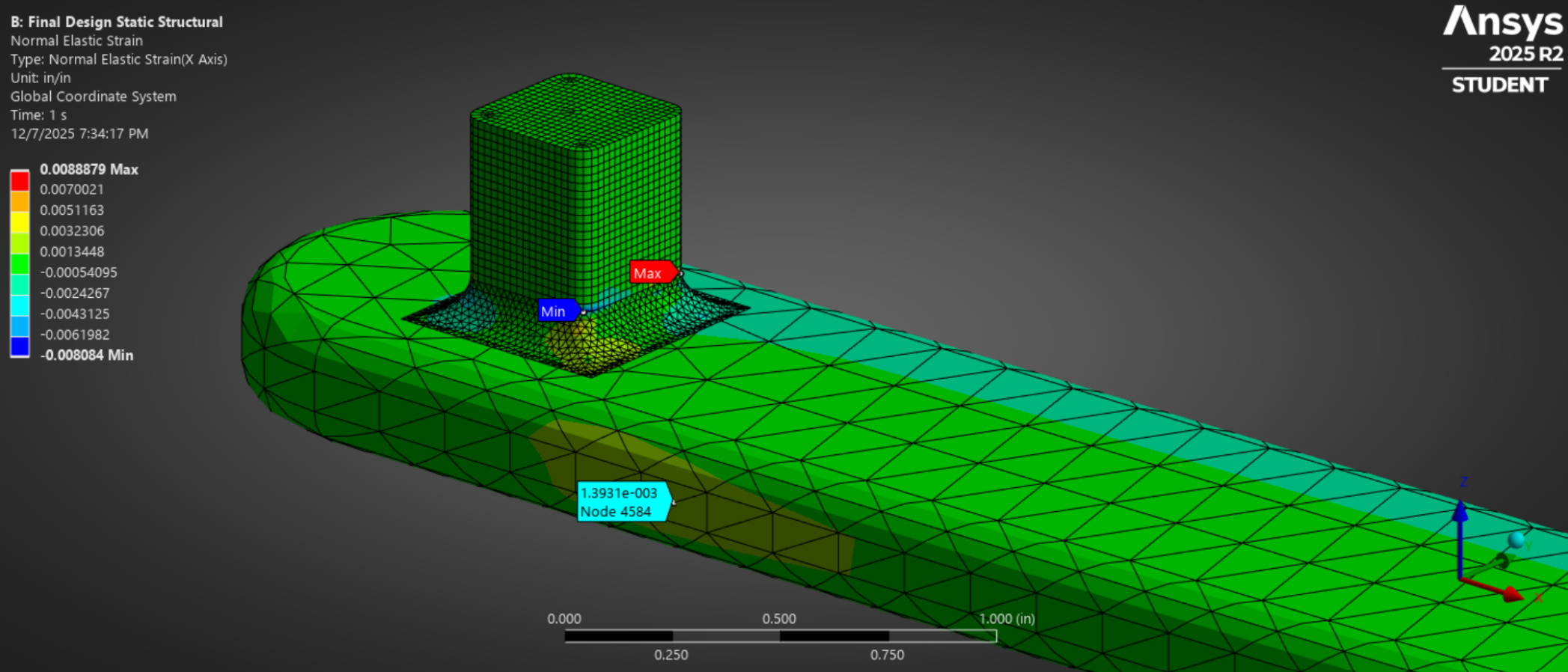Screen dimensions: 1568x672
Task: Click the Time: 1 s text
Action: pyautogui.click(x=39, y=115)
